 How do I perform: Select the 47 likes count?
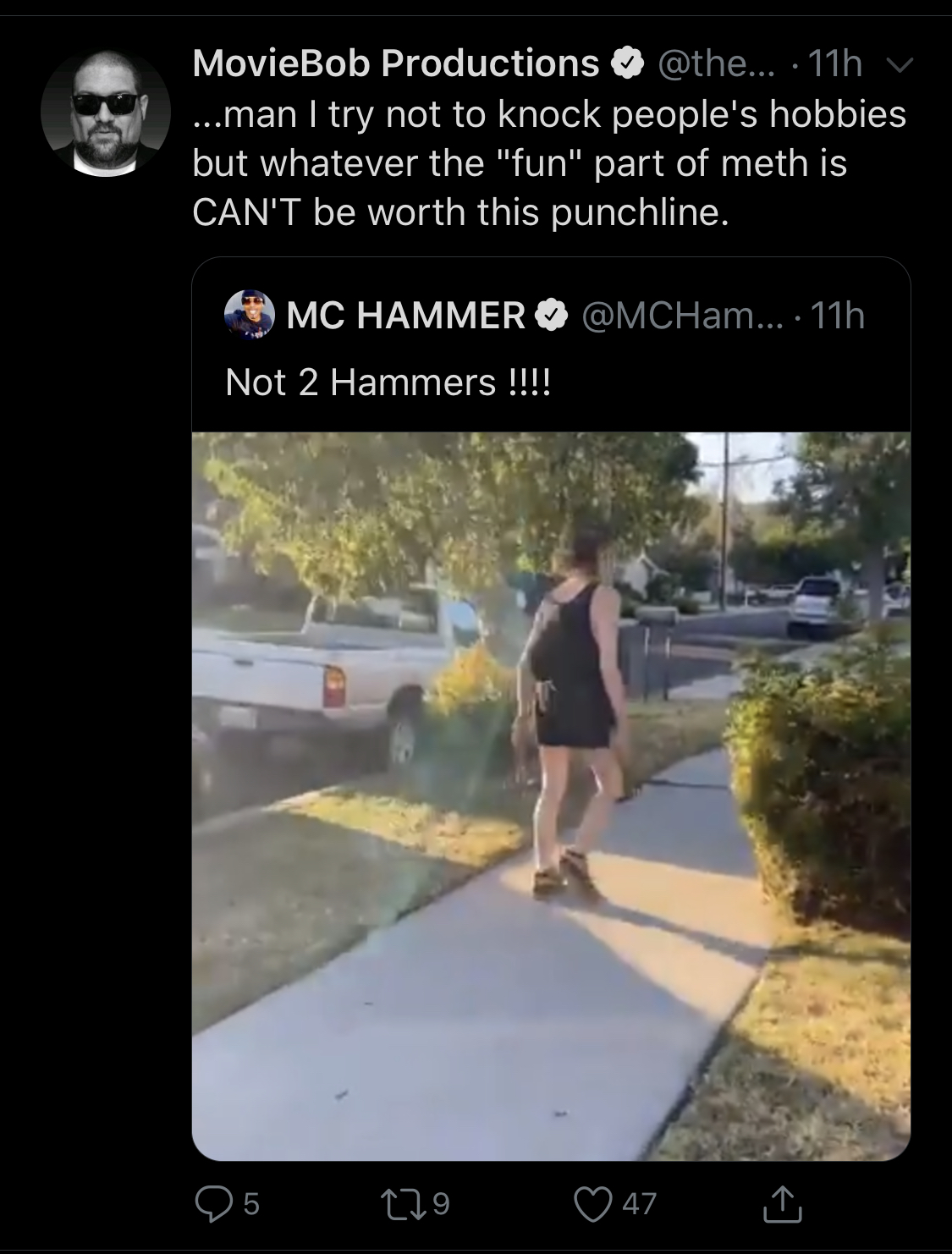point(639,1203)
